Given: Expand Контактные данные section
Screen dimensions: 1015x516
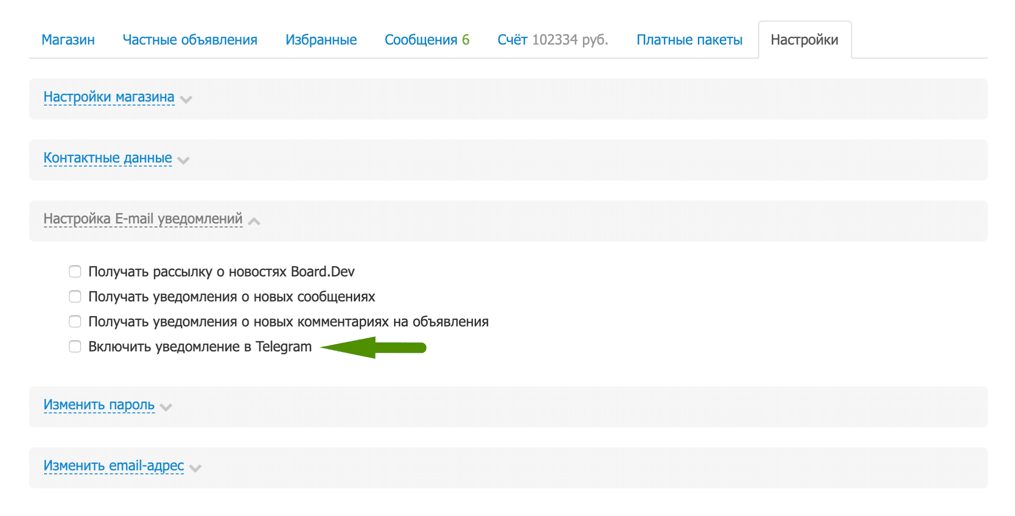Looking at the screenshot, I should pyautogui.click(x=107, y=158).
